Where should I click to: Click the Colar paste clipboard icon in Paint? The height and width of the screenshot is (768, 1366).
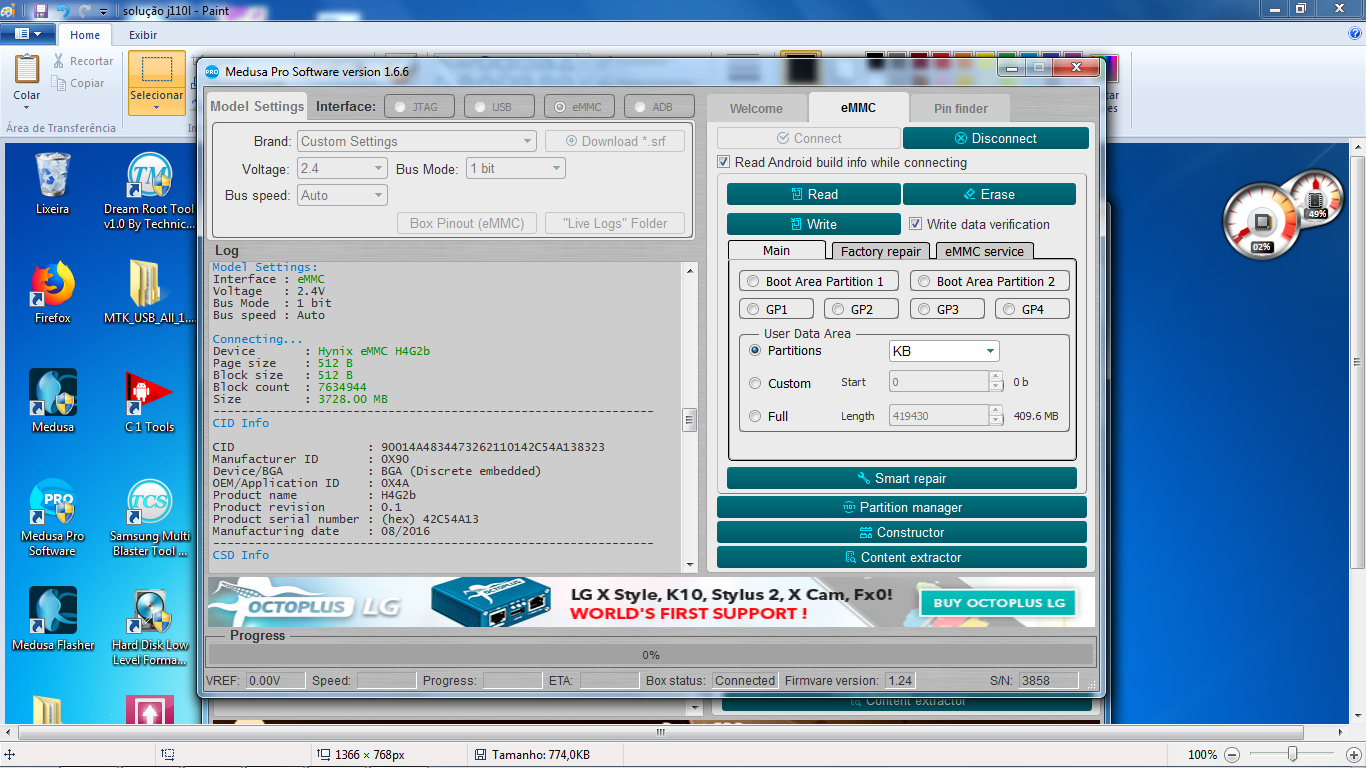[x=27, y=69]
